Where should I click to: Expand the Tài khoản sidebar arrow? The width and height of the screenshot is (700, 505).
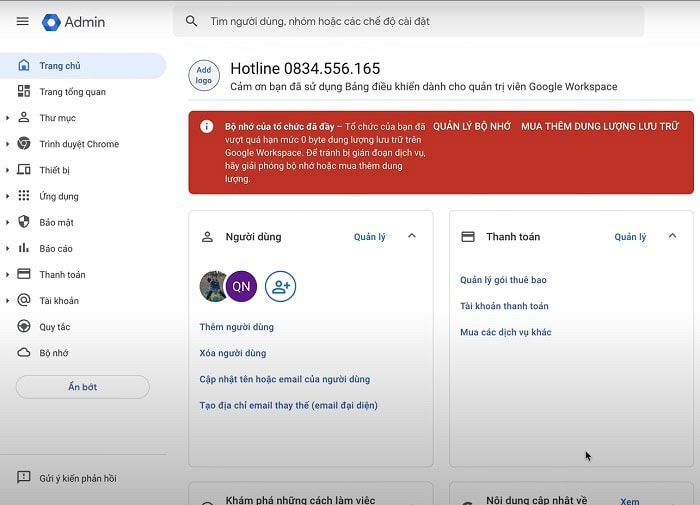point(7,300)
